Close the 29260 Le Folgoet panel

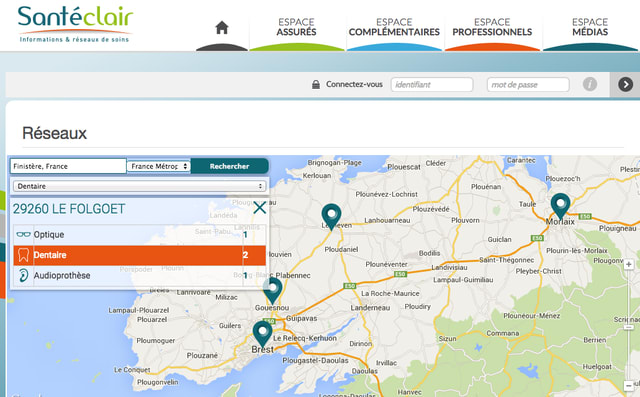(x=259, y=208)
